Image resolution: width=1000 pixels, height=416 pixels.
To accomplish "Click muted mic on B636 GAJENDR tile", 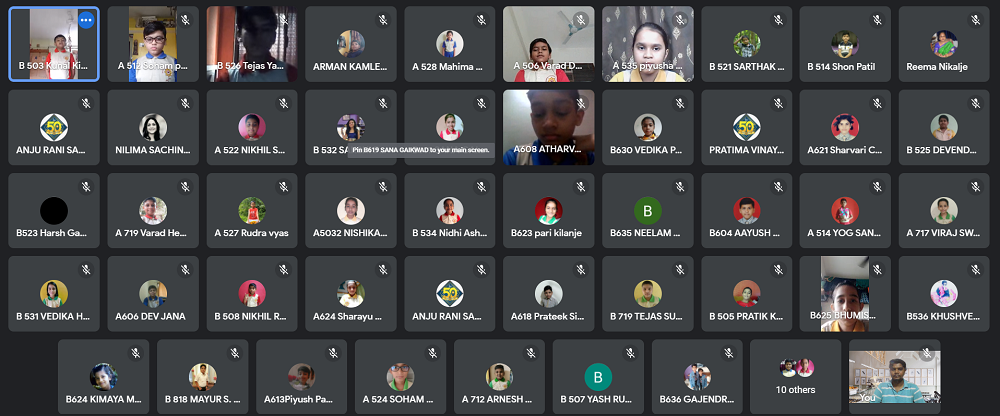I will pyautogui.click(x=728, y=353).
